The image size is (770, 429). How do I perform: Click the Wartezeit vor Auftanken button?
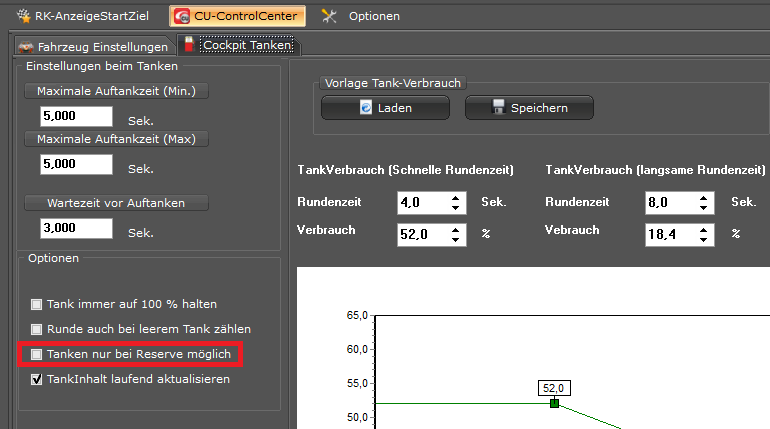pos(116,203)
